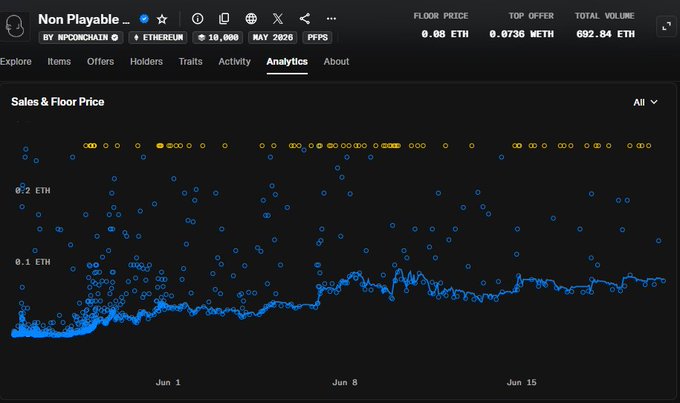
Task: Open the X (Twitter) profile icon
Action: tap(278, 19)
